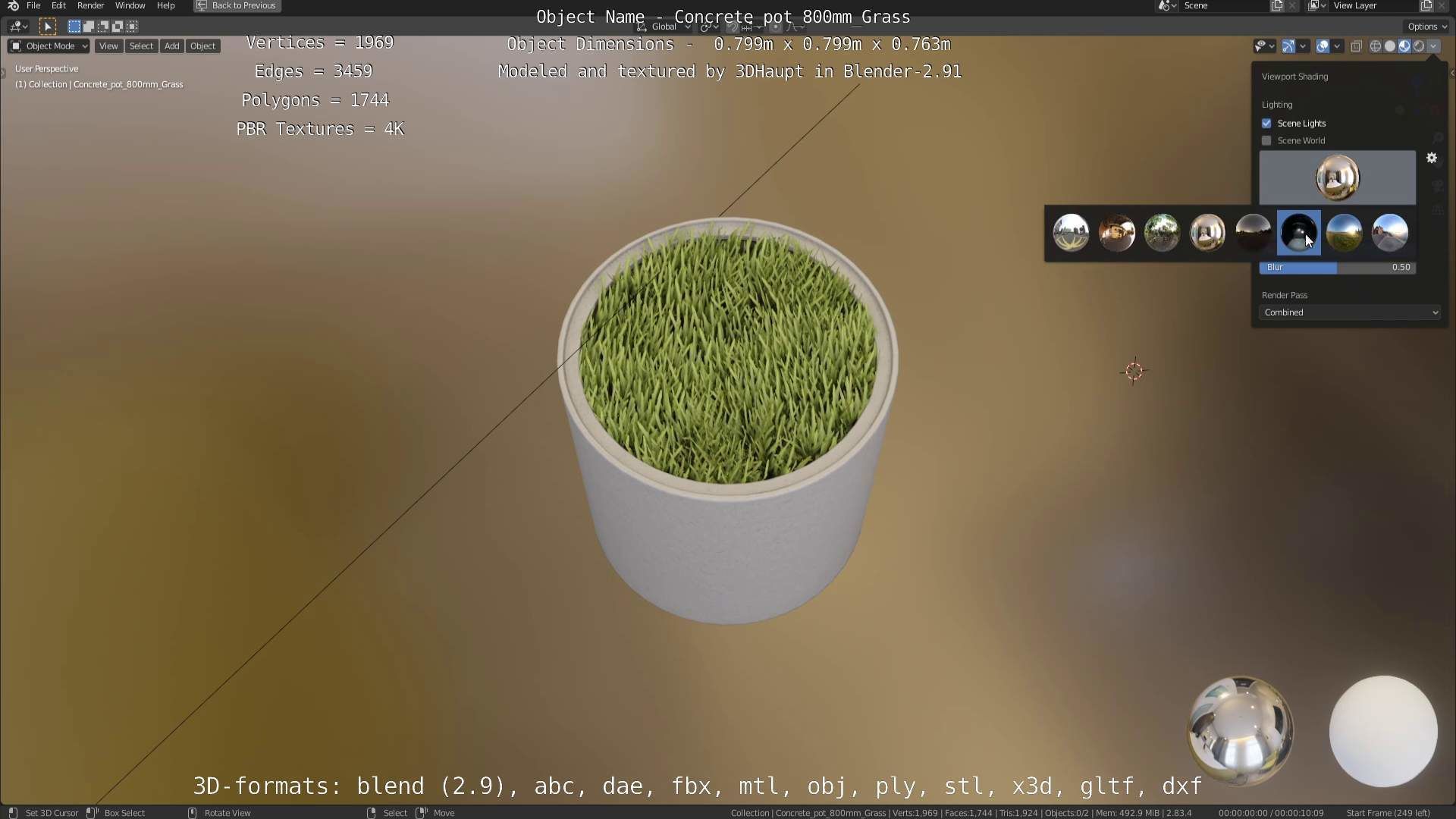This screenshot has height=819, width=1456.
Task: Open the Global transform orientation dropdown
Action: click(x=664, y=27)
